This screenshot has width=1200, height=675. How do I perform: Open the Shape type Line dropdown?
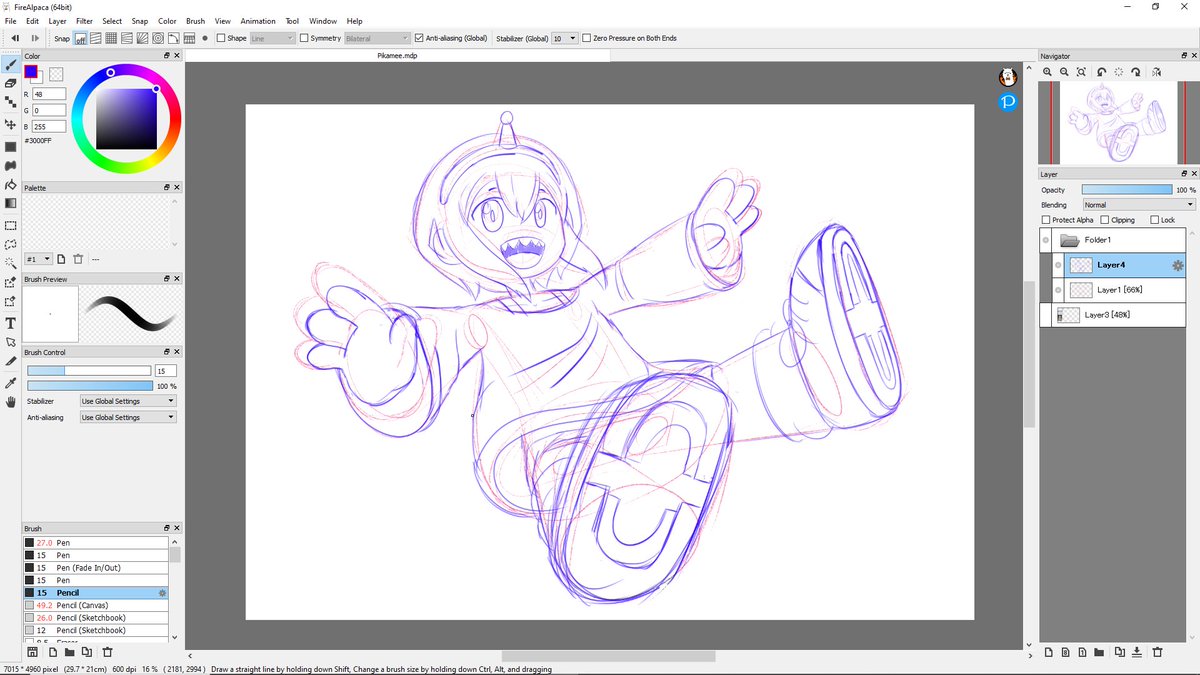tap(272, 38)
